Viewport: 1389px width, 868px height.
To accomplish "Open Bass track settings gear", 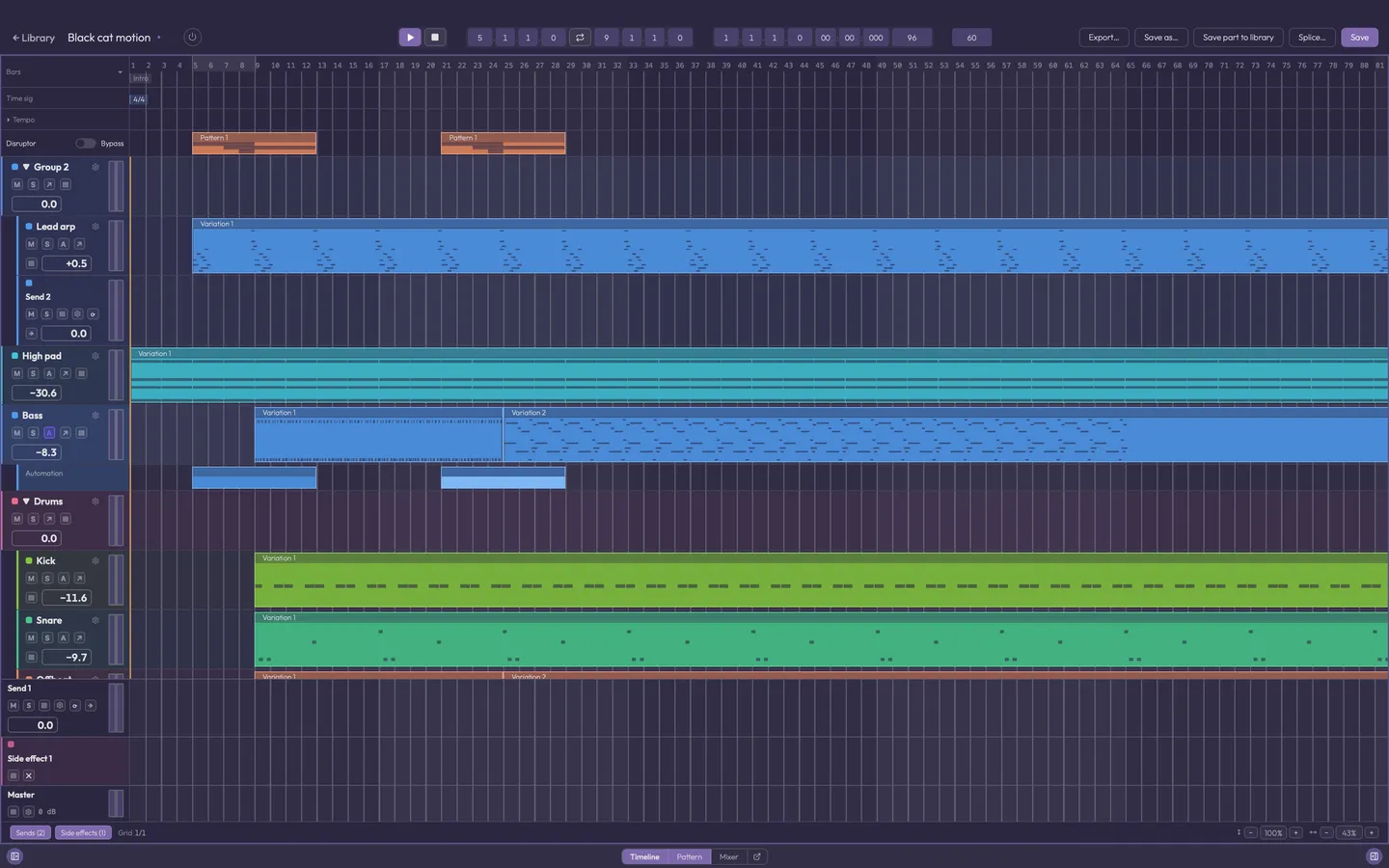I will tap(95, 416).
